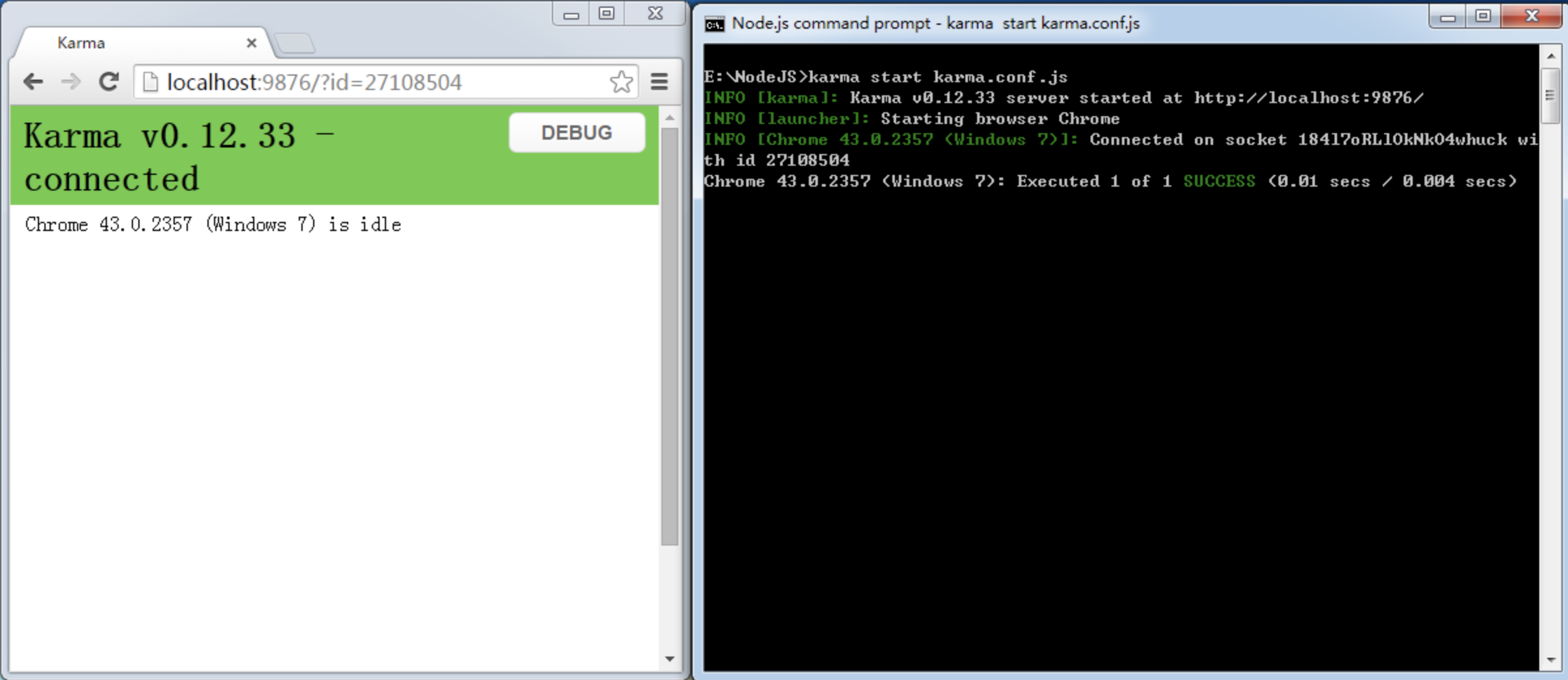
Task: Click the command prompt scrollbar thumb
Action: (1550, 95)
